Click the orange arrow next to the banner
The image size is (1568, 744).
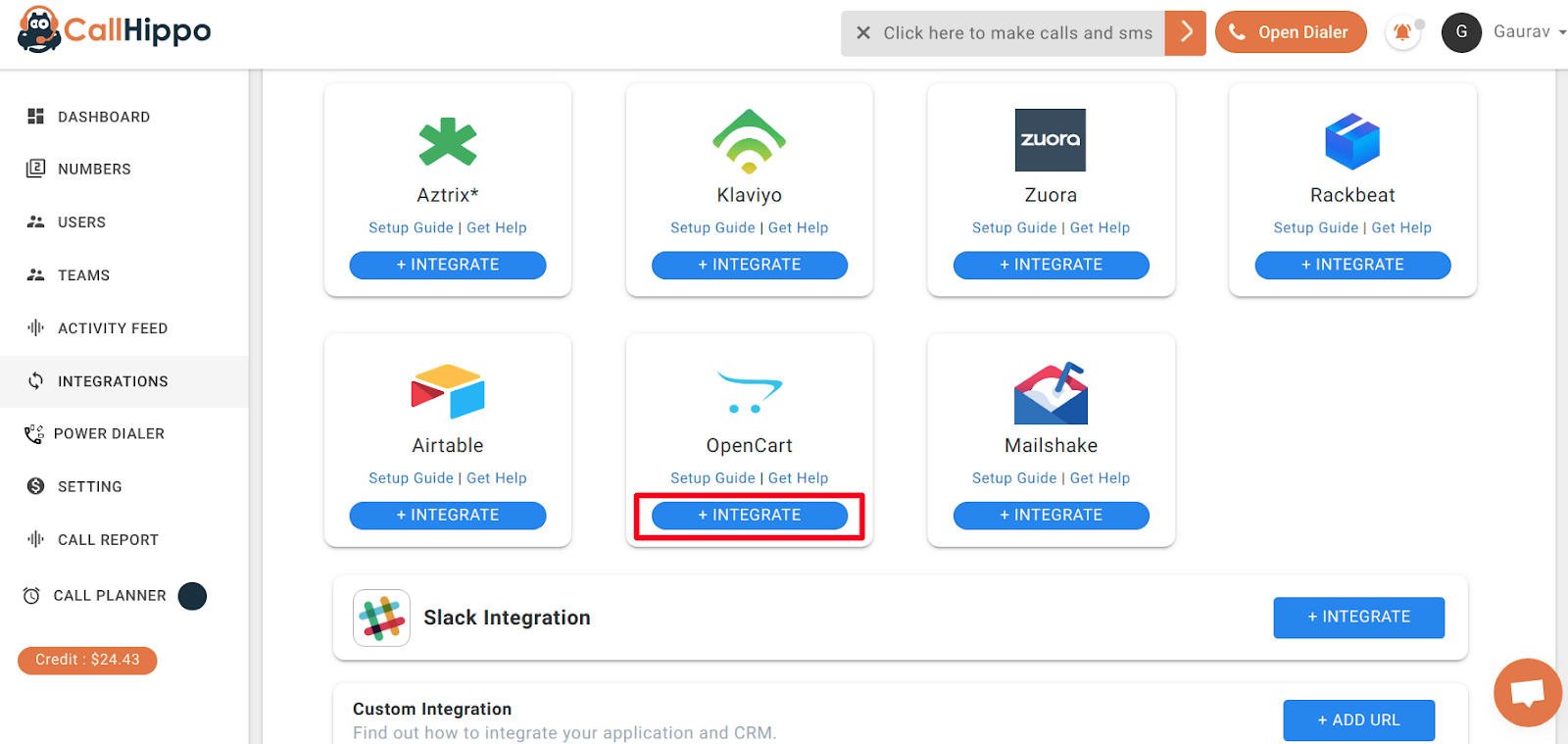pyautogui.click(x=1186, y=33)
